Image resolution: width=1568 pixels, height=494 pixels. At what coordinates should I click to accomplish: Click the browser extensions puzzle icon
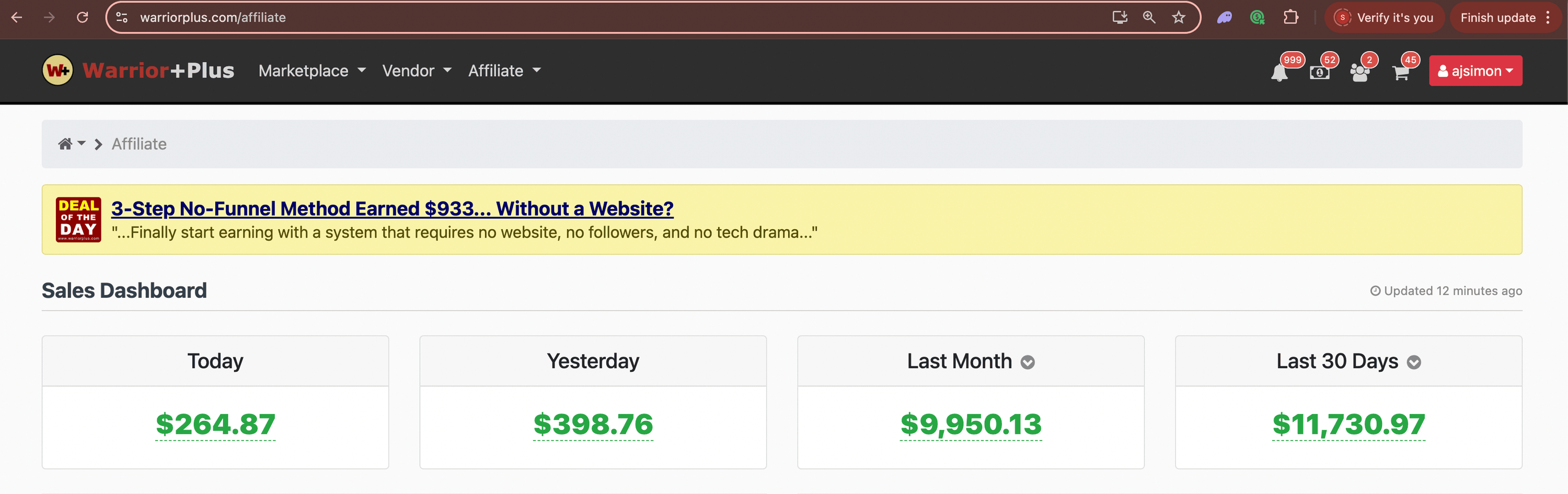1290,18
